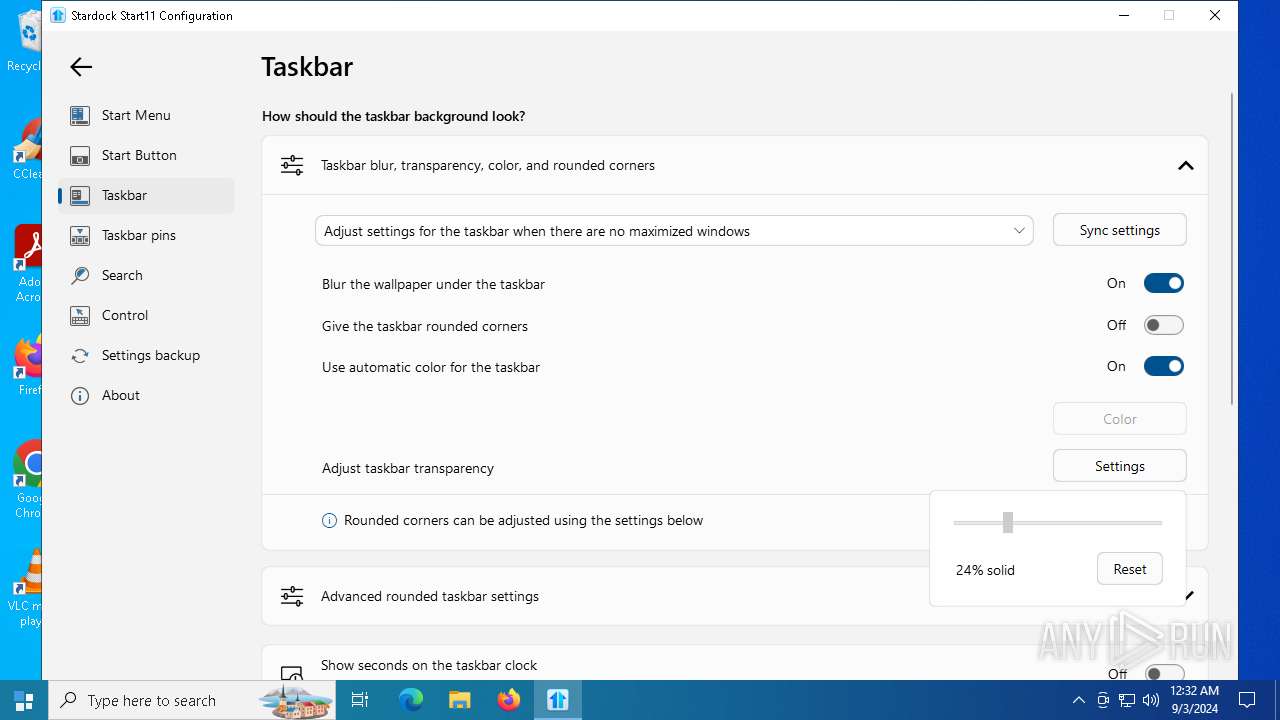Toggle Show seconds on taskbar clock
This screenshot has width=1280, height=720.
click(x=1164, y=673)
